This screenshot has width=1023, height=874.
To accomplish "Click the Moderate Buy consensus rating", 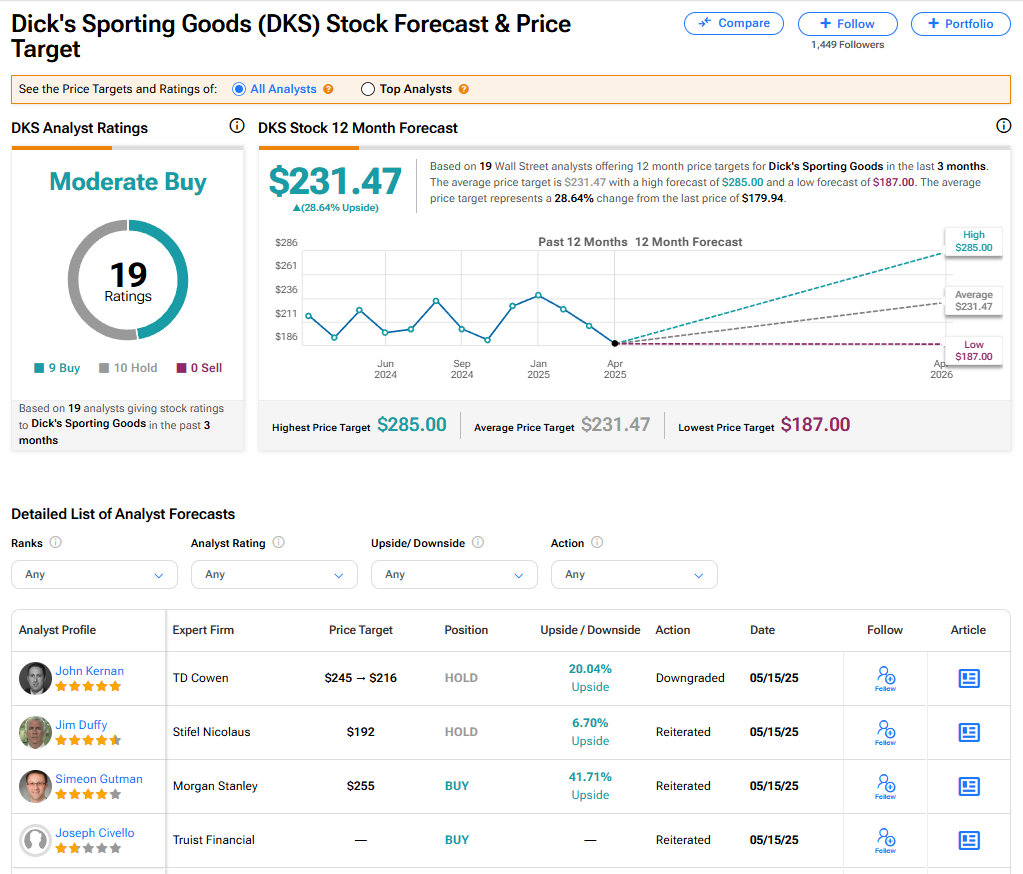I will 128,182.
